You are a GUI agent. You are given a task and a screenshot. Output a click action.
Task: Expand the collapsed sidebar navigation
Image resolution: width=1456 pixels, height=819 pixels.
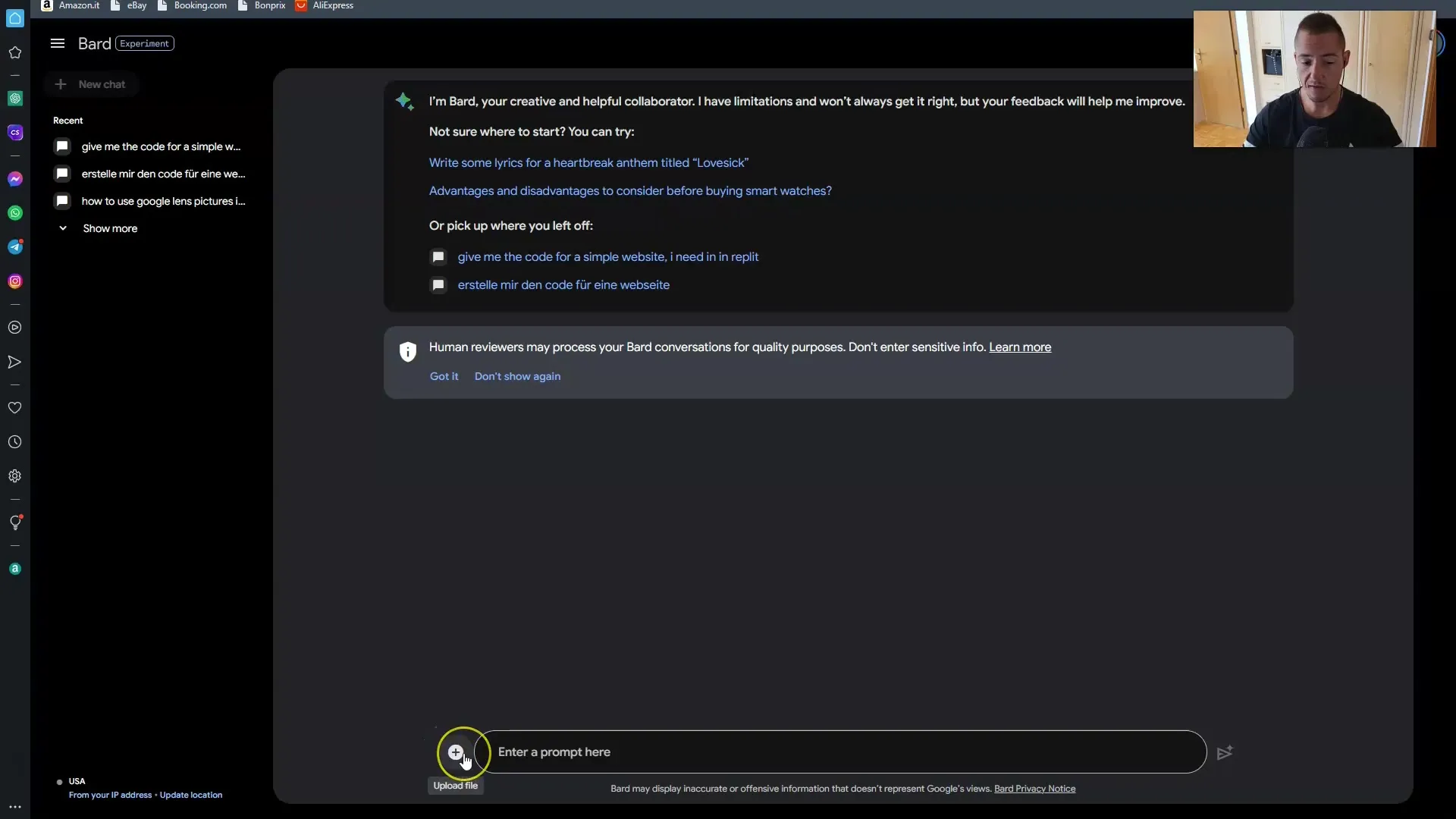(57, 43)
